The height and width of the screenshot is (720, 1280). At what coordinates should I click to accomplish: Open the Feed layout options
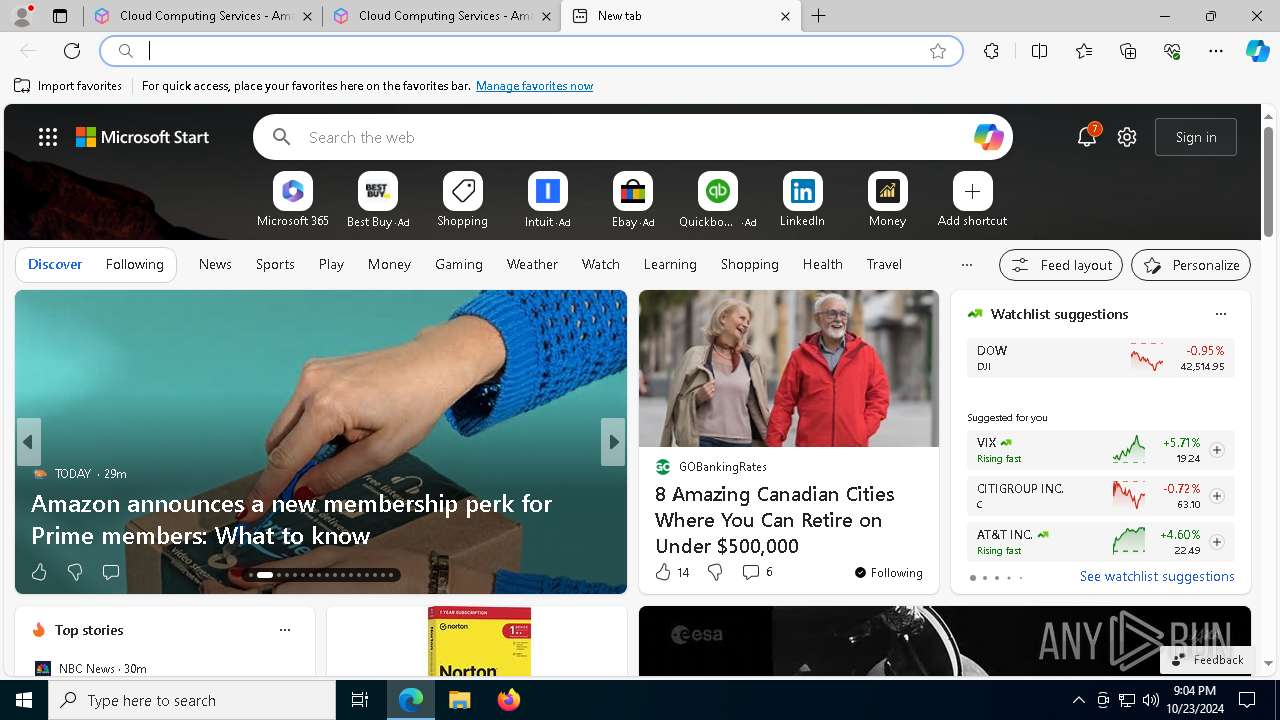[1061, 265]
